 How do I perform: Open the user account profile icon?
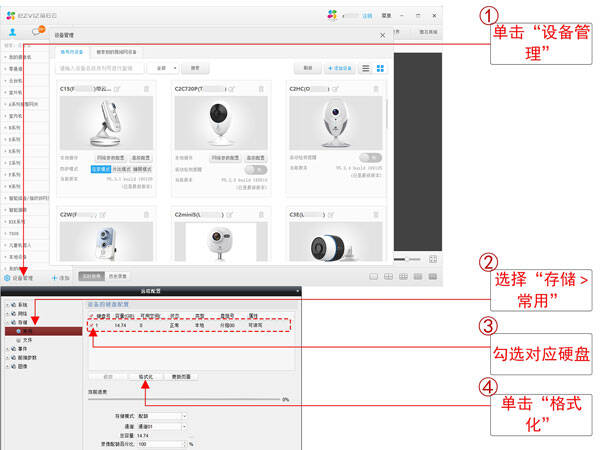13,32
